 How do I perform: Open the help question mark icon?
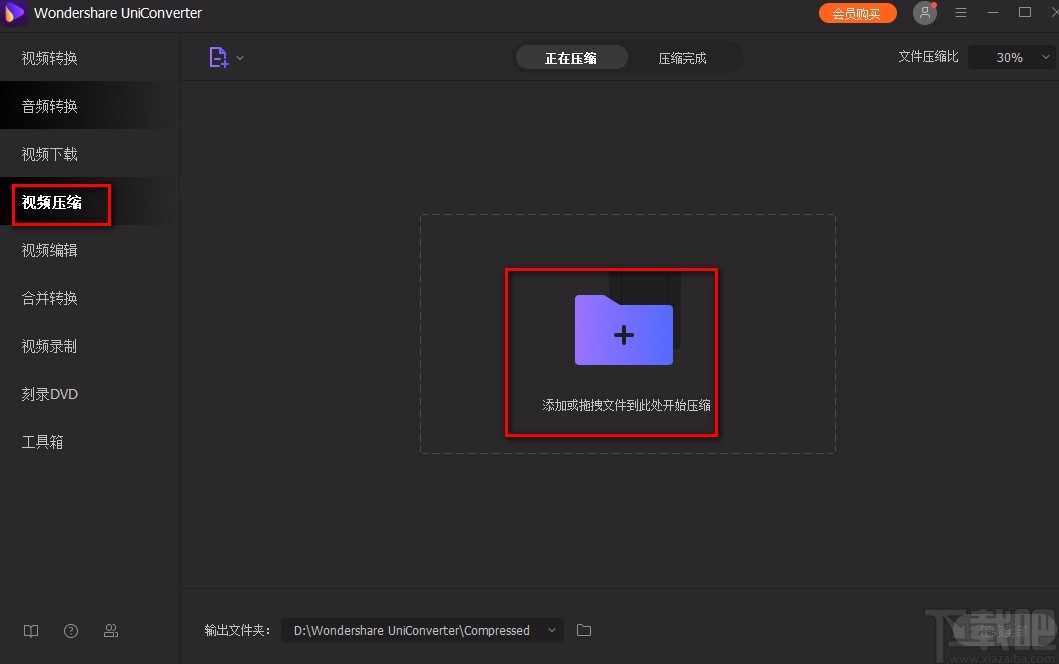coord(70,631)
